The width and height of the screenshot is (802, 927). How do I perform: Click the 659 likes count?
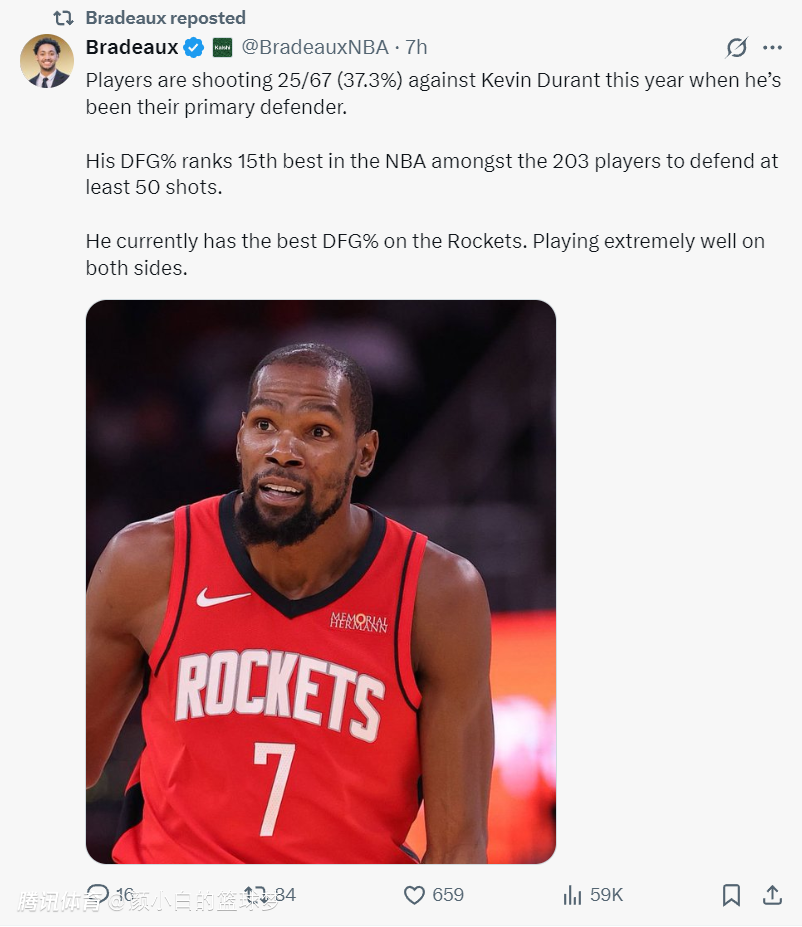tap(448, 895)
